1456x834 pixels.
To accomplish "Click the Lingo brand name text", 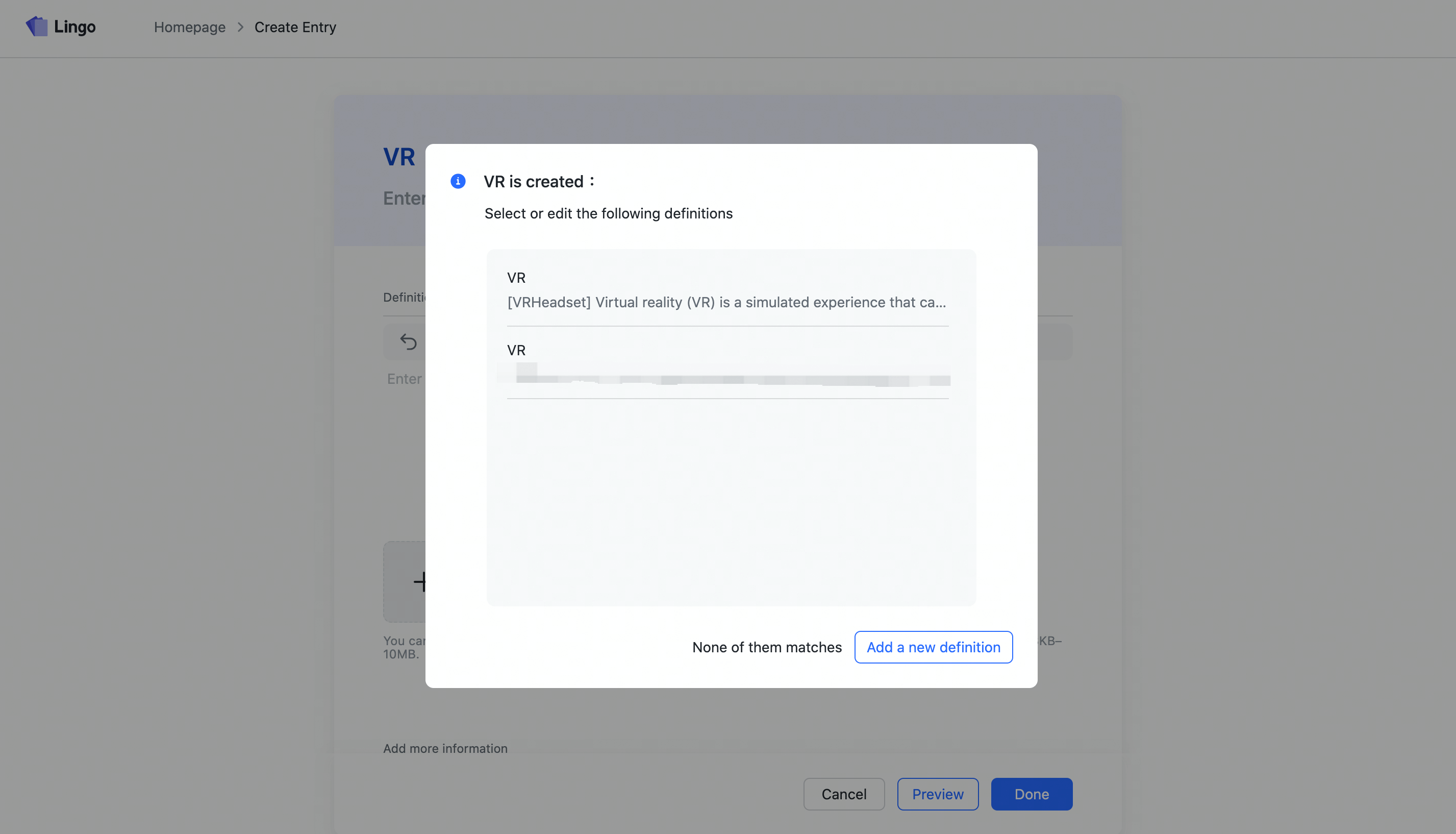I will tap(74, 27).
